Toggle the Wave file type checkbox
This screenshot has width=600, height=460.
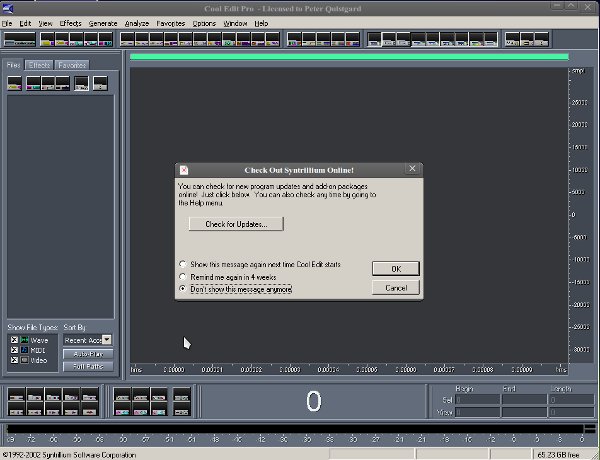pos(14,340)
